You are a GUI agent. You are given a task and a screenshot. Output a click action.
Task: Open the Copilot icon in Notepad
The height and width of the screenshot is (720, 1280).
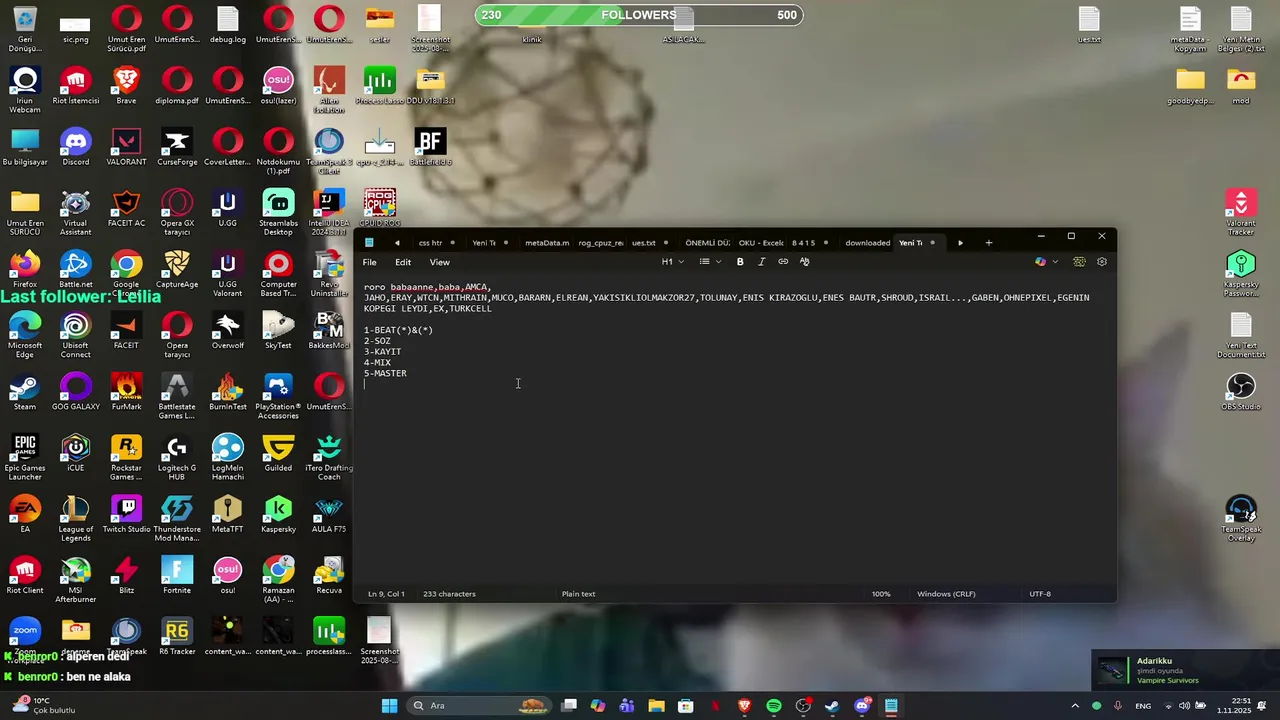click(1040, 262)
